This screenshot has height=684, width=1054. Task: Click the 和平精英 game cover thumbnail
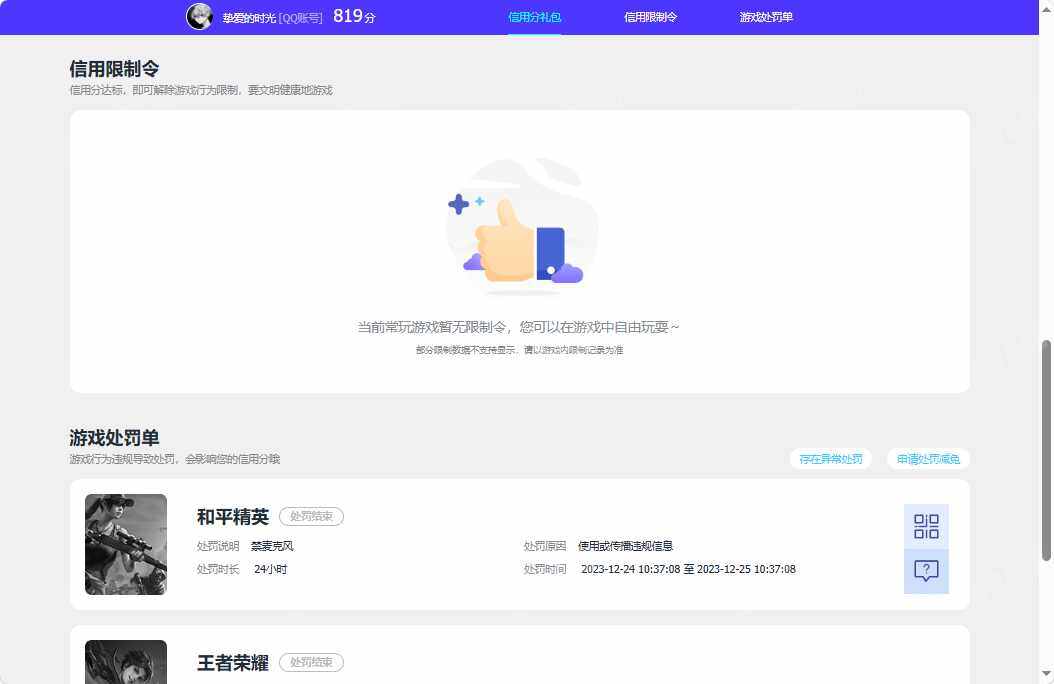[126, 544]
